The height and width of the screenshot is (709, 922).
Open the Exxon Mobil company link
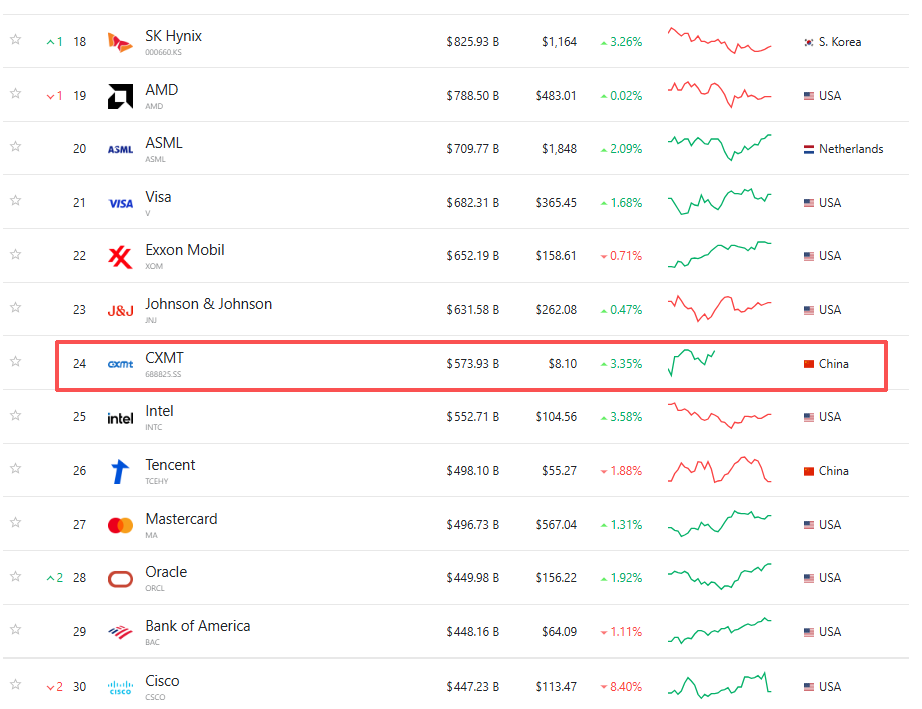point(185,250)
